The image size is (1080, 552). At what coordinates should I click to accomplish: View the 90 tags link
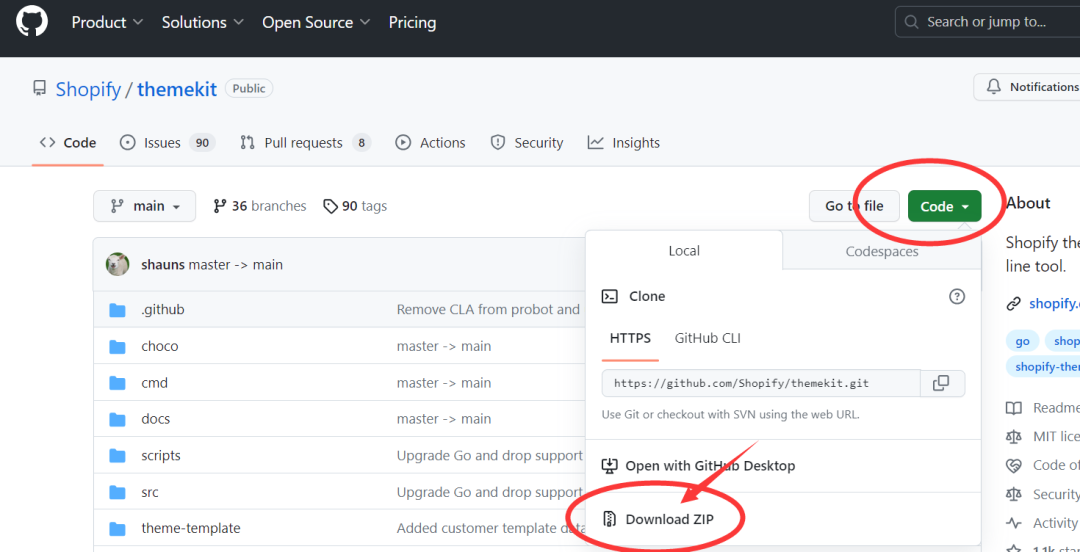(x=355, y=206)
